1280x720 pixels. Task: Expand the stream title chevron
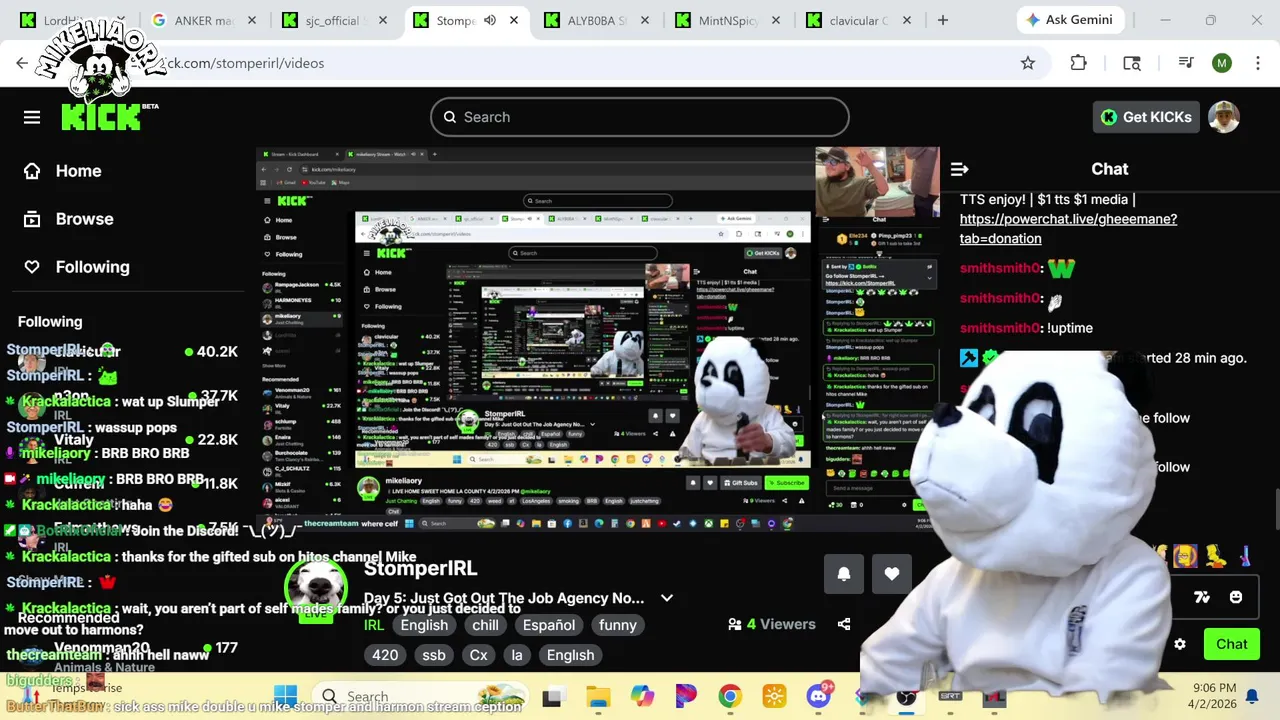667,598
